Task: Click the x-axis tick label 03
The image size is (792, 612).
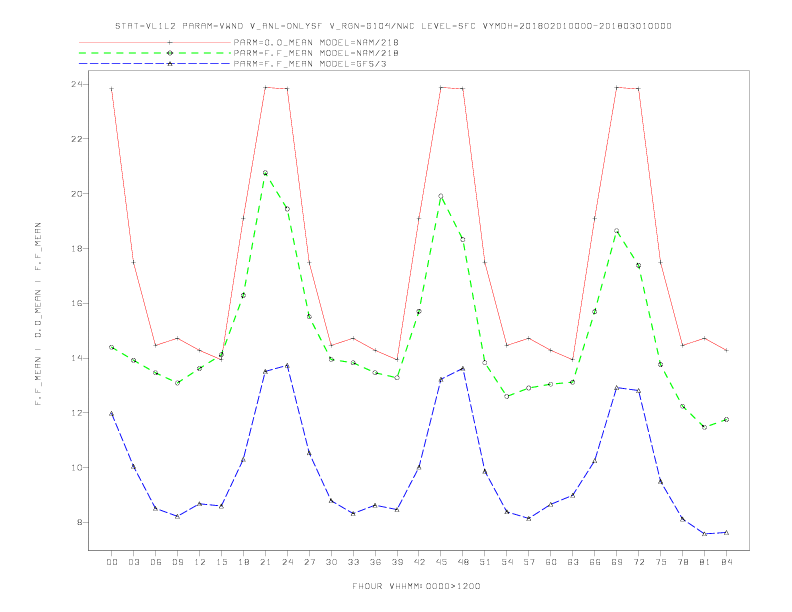Action: pyautogui.click(x=133, y=562)
